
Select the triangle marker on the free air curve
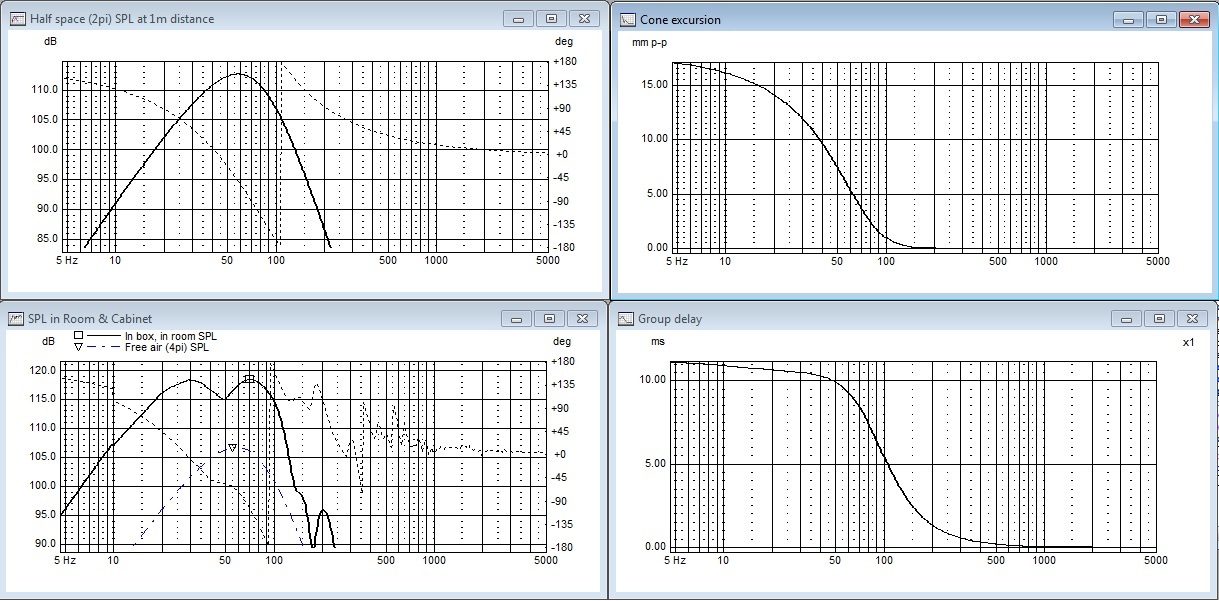point(232,448)
